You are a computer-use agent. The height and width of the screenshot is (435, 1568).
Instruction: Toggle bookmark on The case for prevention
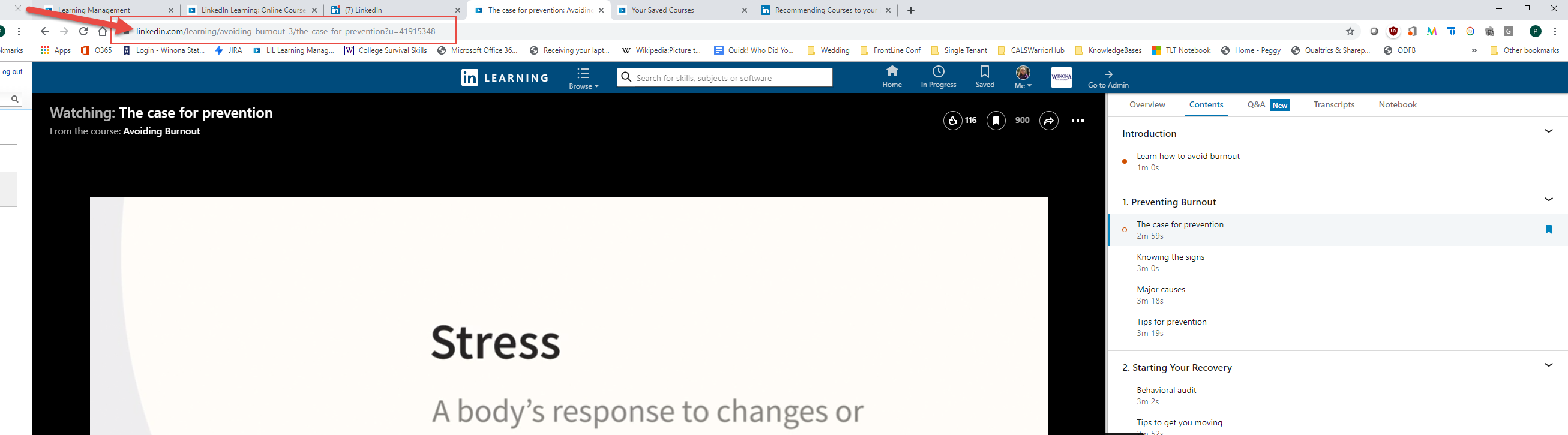pyautogui.click(x=1548, y=229)
